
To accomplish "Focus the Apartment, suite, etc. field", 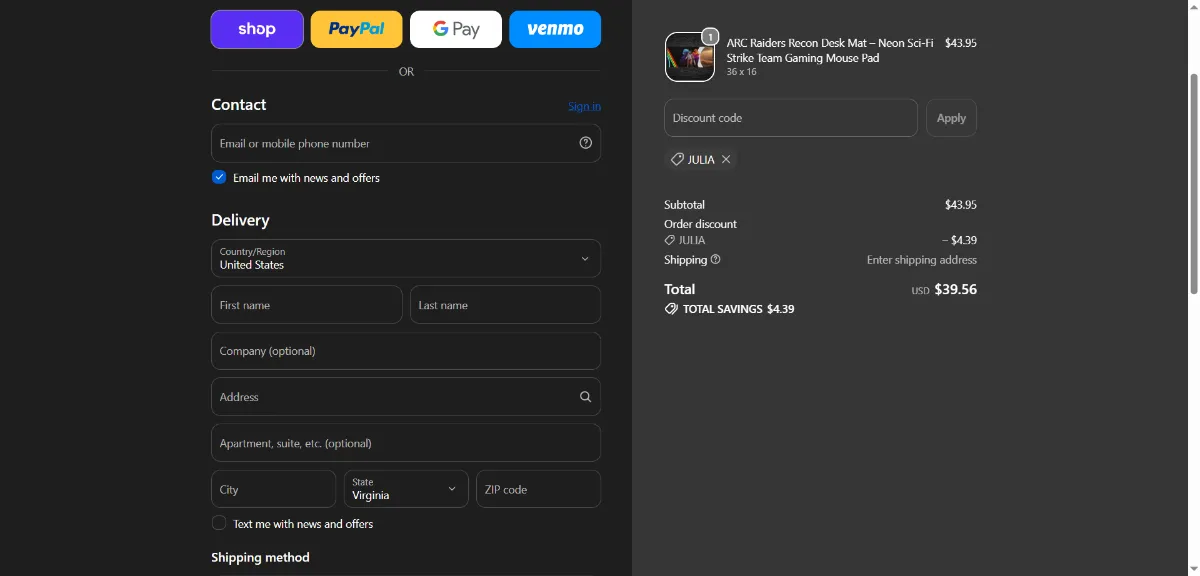I will point(406,443).
